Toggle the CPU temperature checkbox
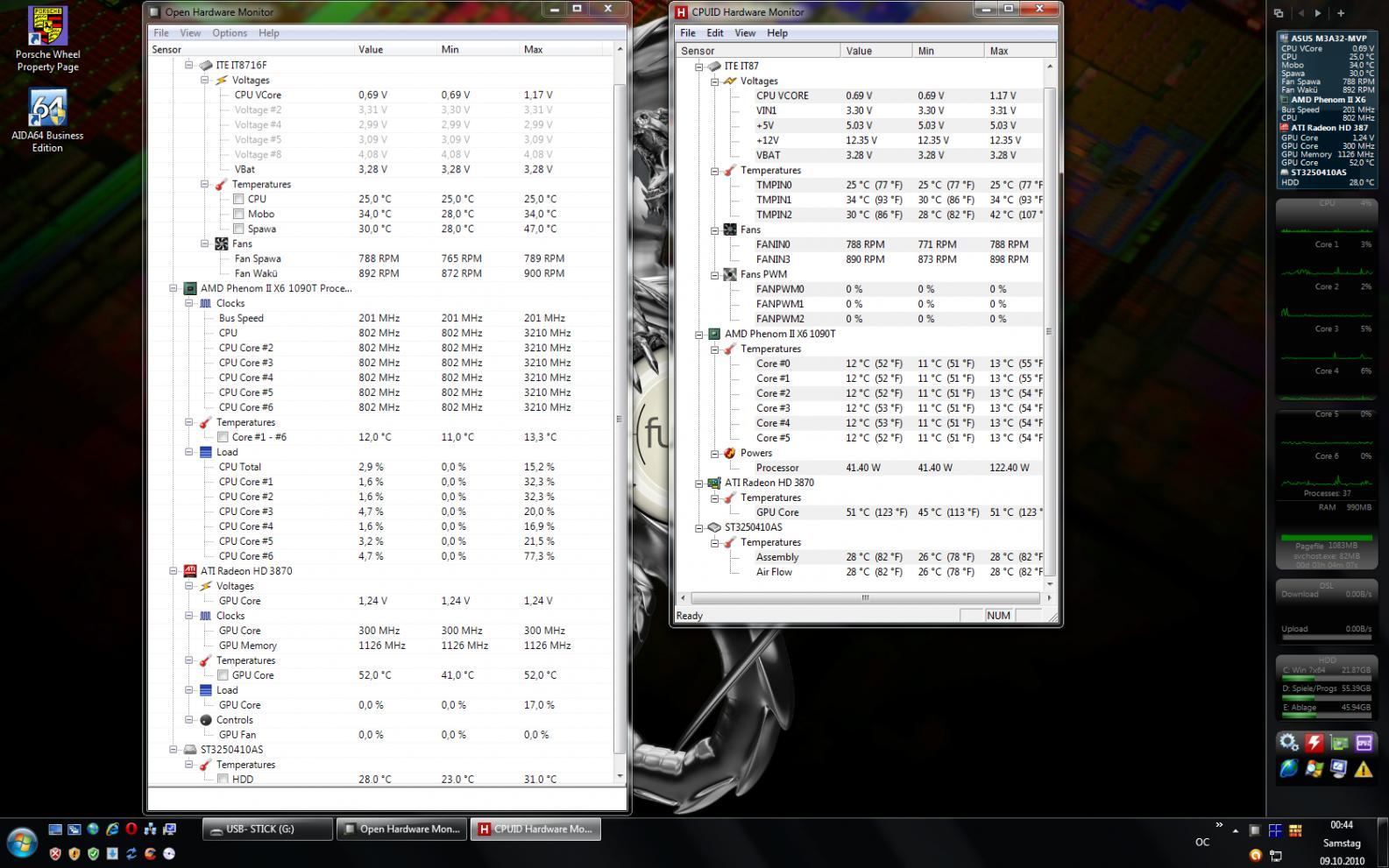 238,199
